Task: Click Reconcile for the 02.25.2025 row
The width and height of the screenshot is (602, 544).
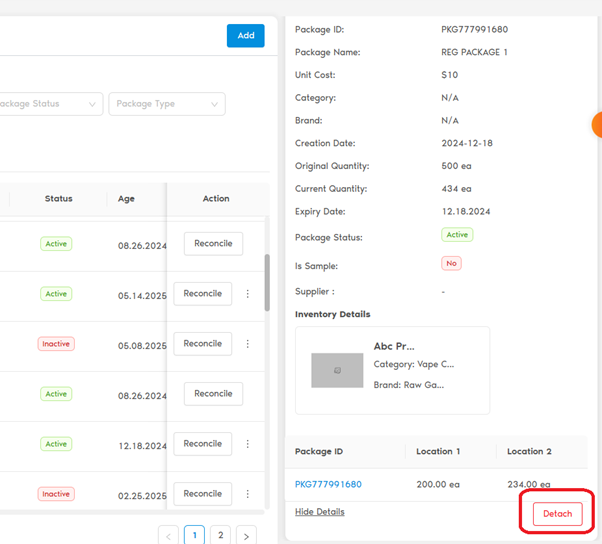Action: click(203, 494)
